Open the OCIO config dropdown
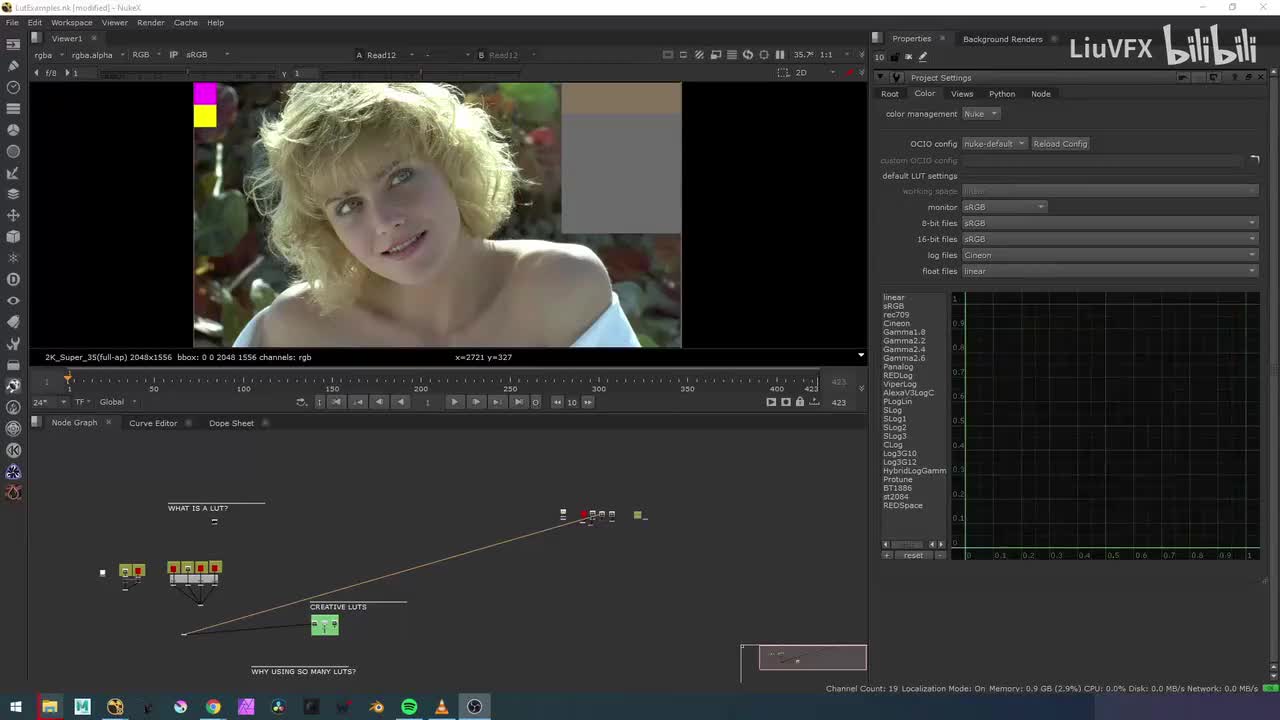This screenshot has height=720, width=1280. click(994, 144)
